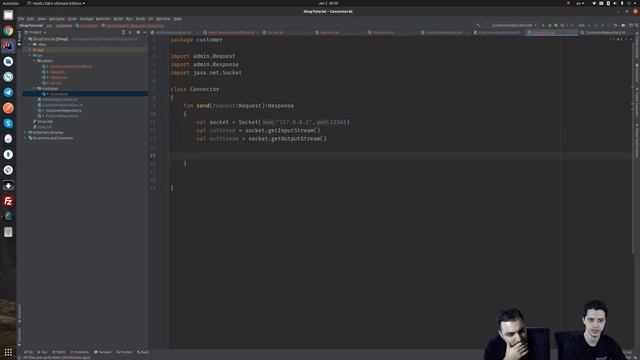
Task: Open the Tools menu
Action: tap(140, 19)
